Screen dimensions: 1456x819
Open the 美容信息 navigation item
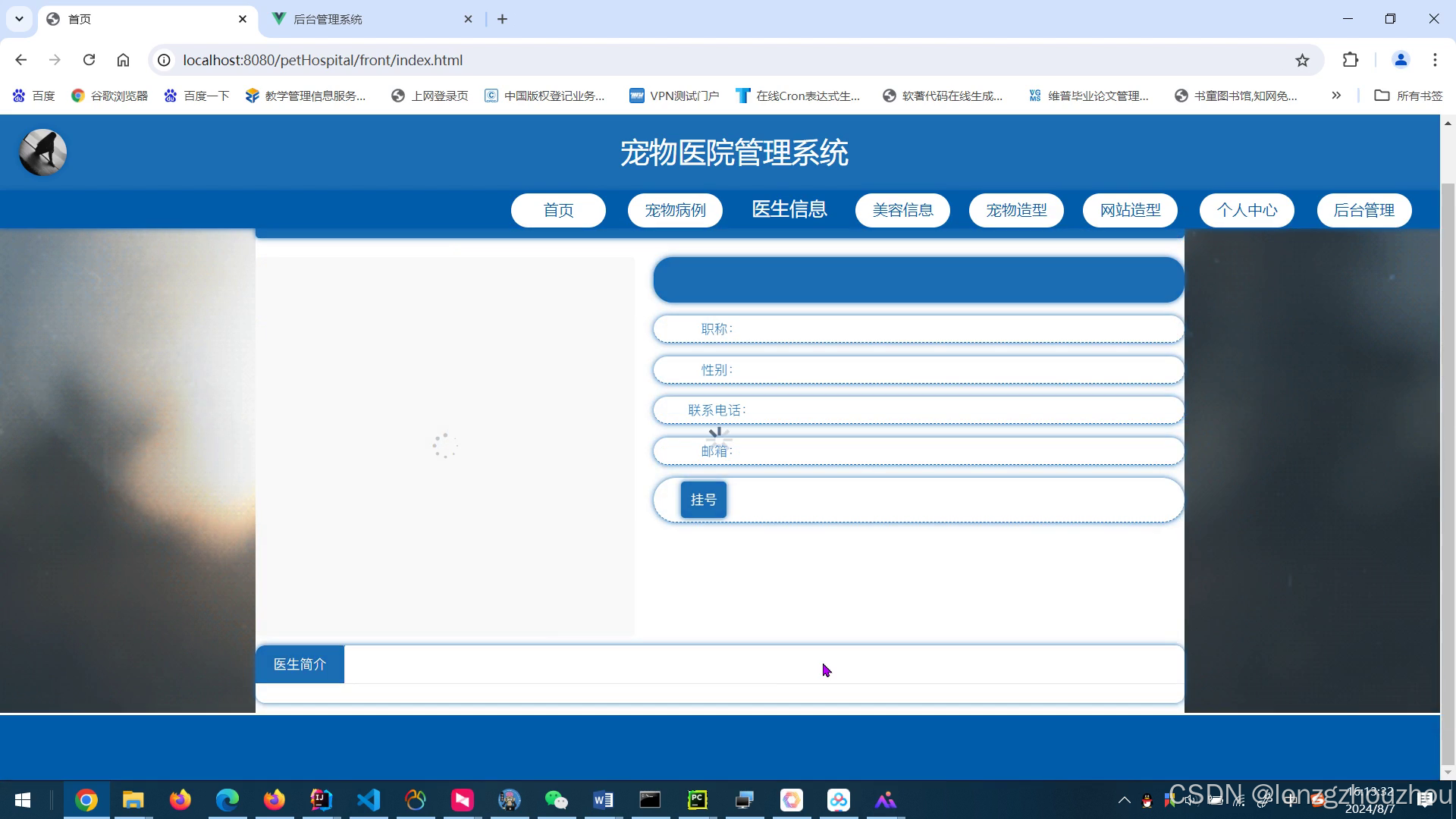[902, 210]
